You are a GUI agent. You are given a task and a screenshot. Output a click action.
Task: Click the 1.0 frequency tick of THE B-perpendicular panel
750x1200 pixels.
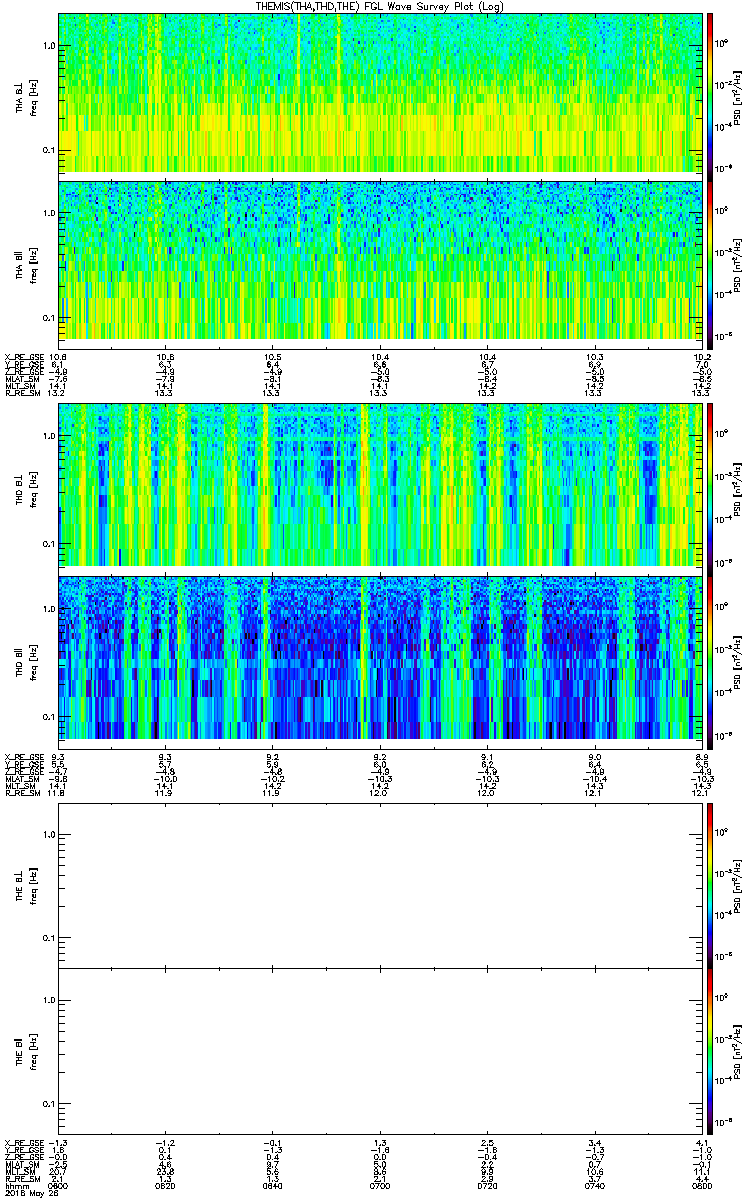click(49, 834)
